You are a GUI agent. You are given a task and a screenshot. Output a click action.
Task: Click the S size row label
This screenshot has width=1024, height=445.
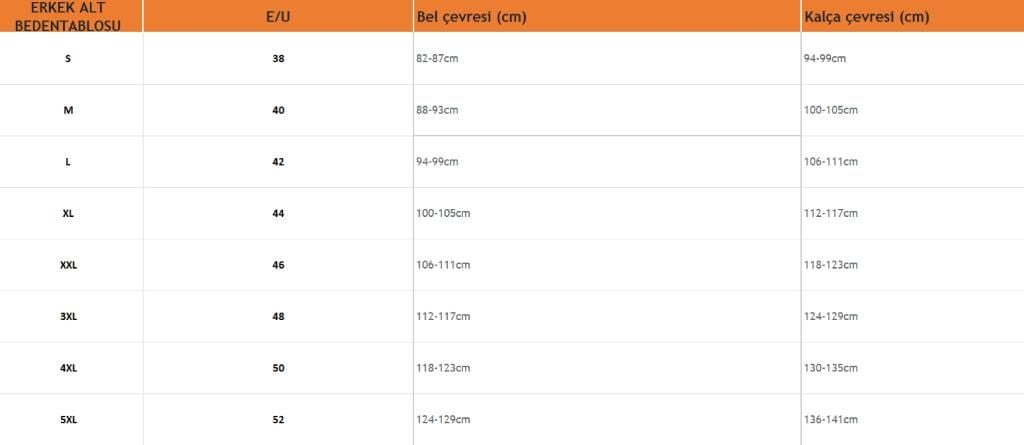pos(68,59)
